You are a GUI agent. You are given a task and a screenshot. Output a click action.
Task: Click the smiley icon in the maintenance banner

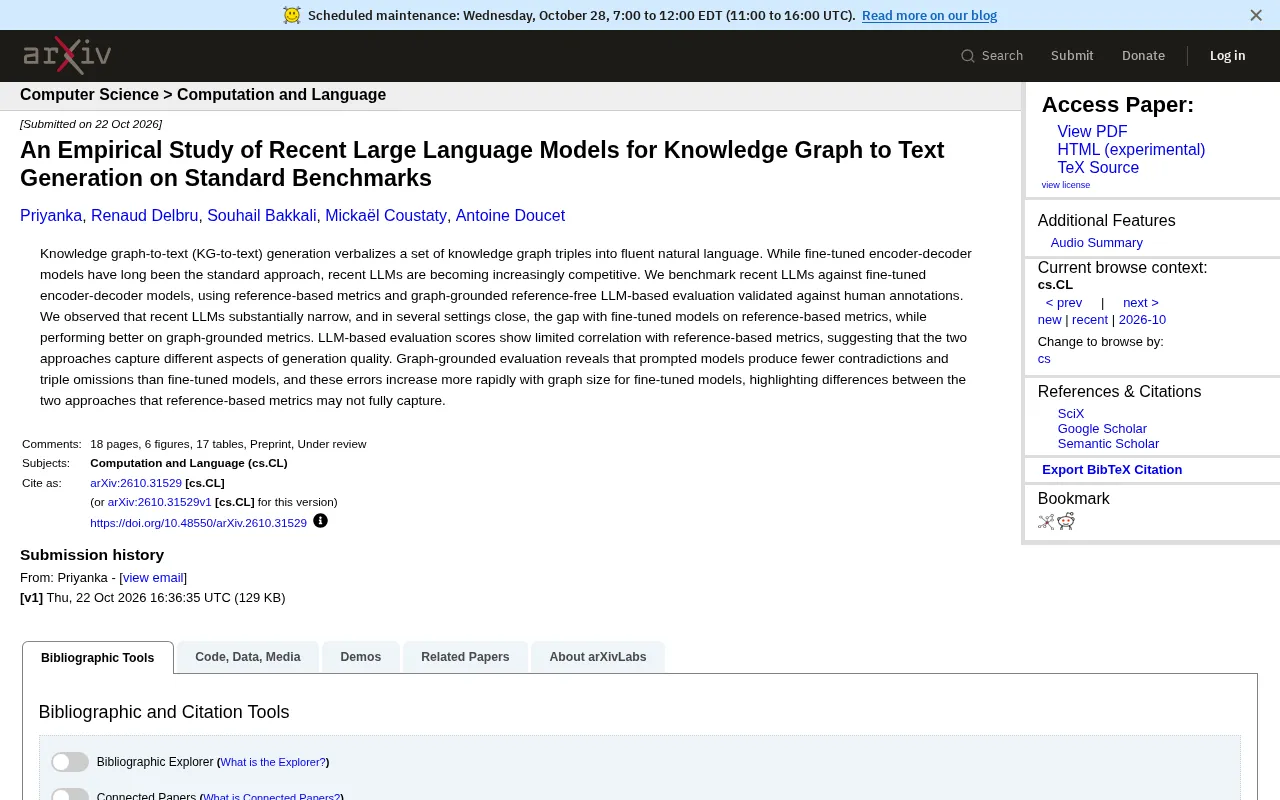click(x=292, y=15)
